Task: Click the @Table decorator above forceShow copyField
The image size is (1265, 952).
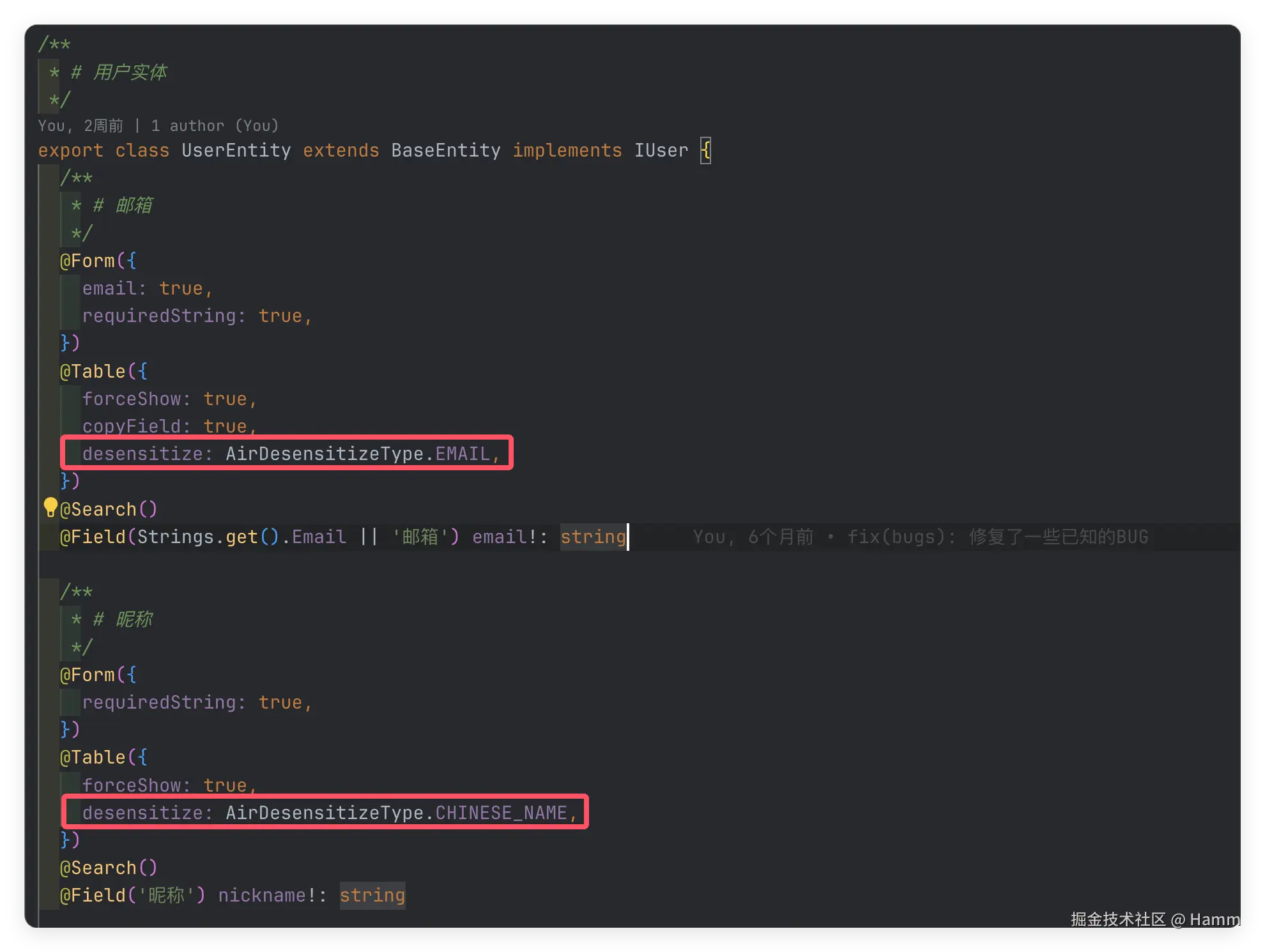Action: point(93,371)
